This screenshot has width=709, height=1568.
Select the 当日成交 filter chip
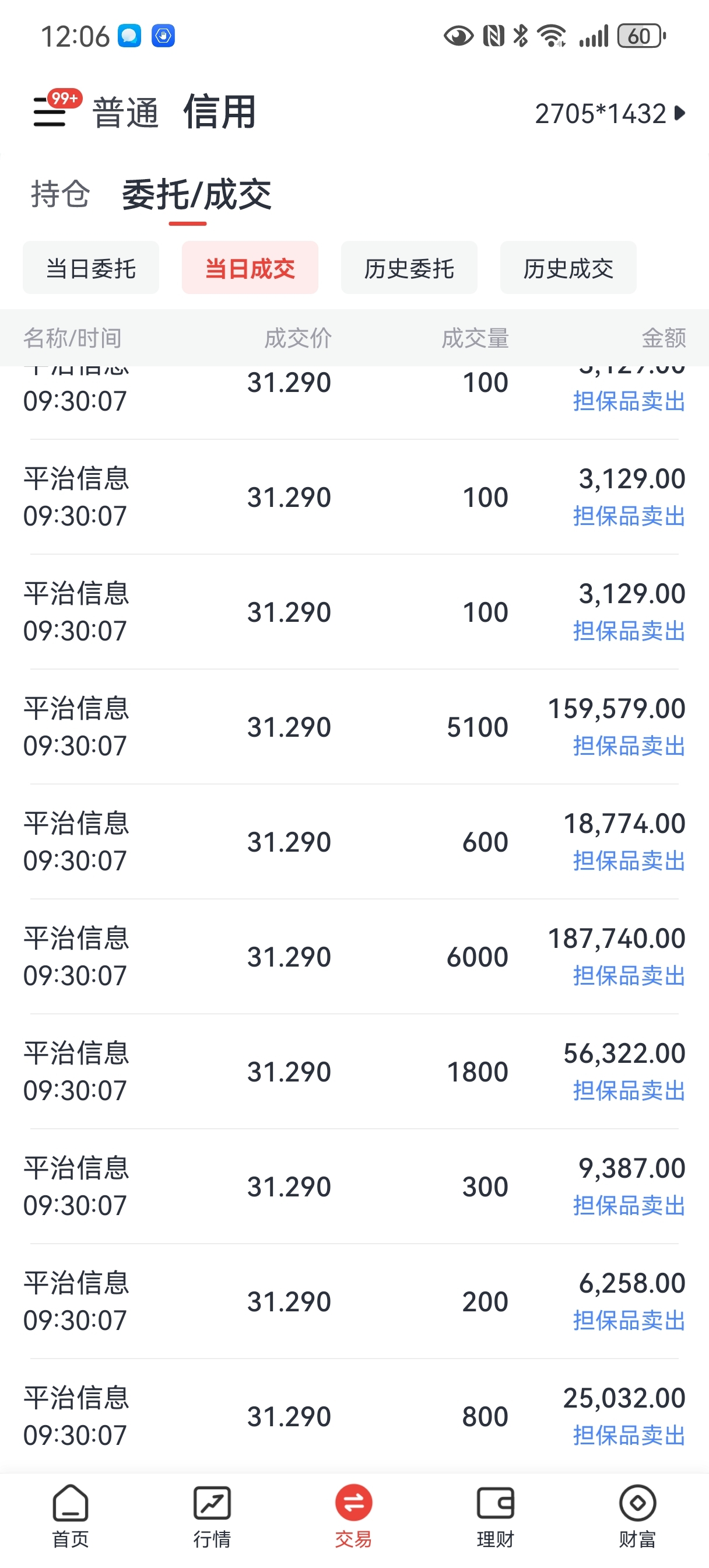pos(250,268)
